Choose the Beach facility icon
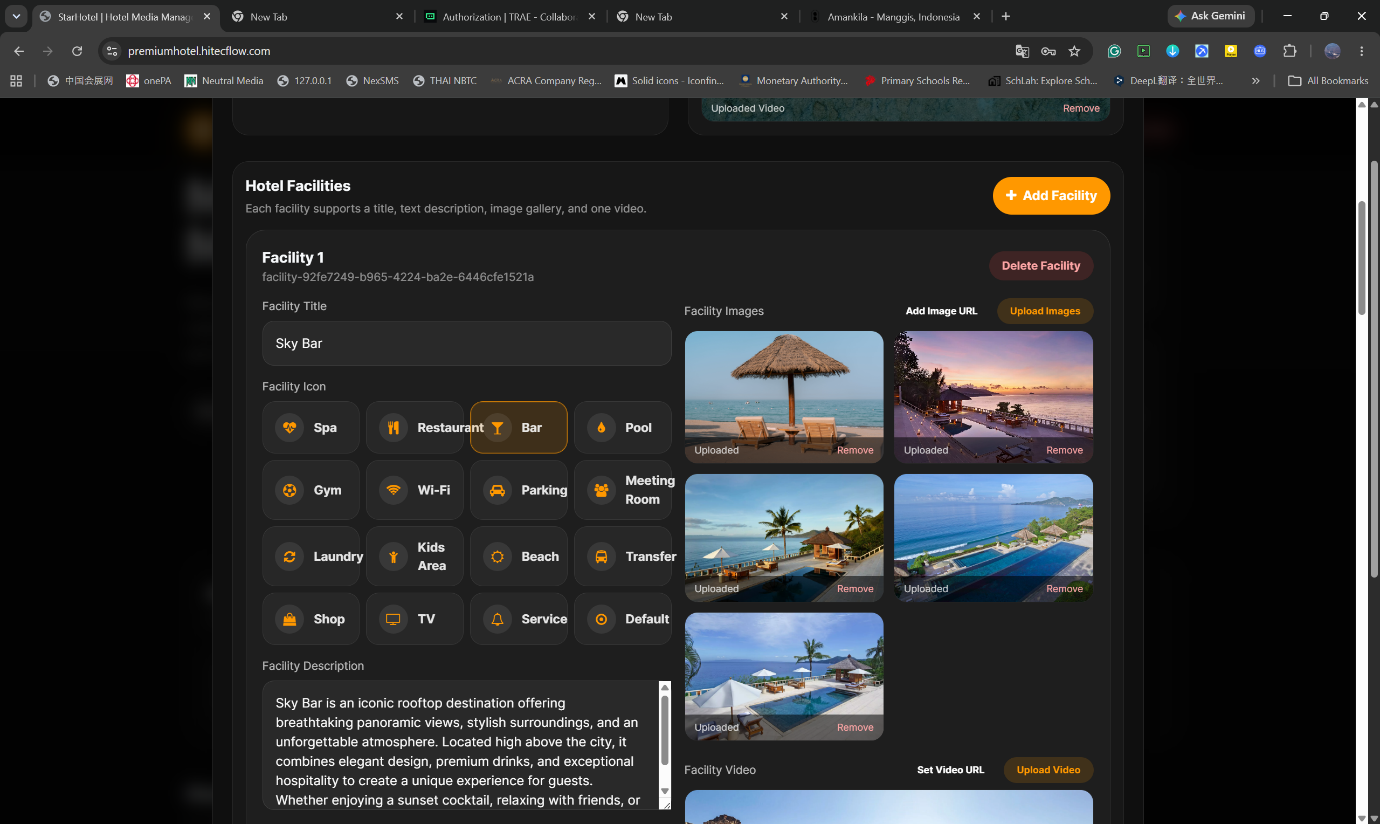This screenshot has width=1380, height=824. coord(518,556)
